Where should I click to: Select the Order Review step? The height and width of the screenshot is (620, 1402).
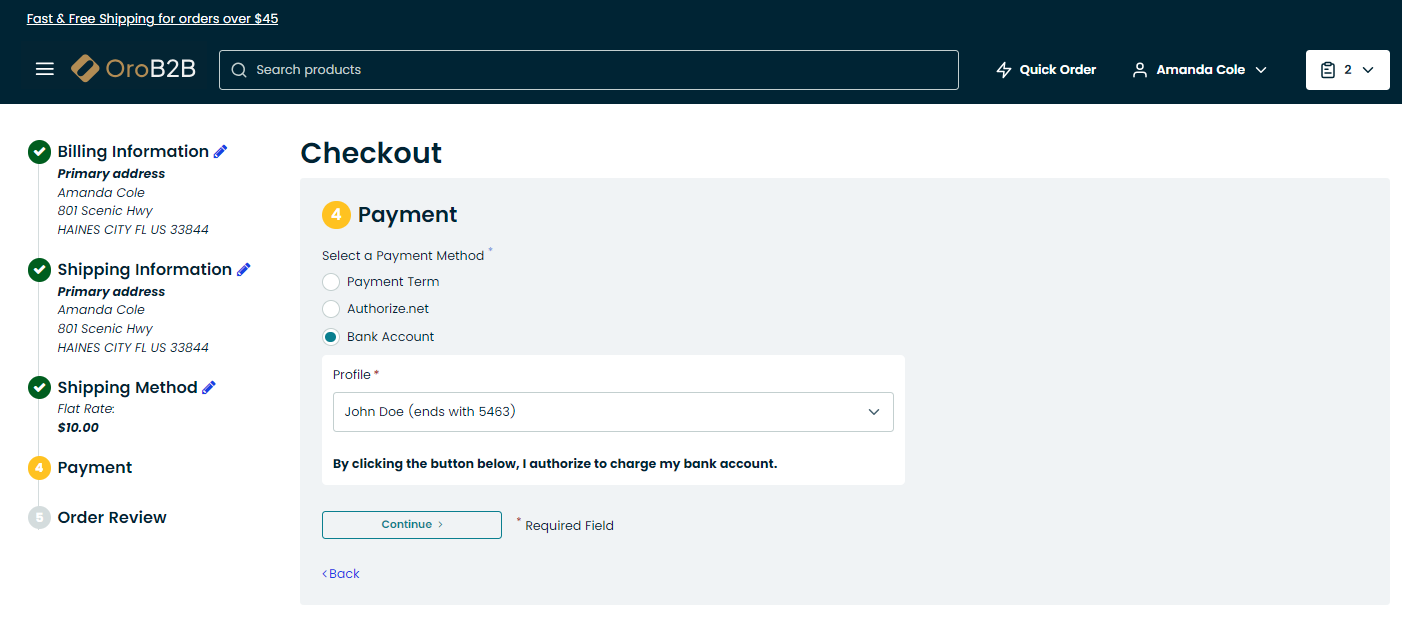[112, 518]
